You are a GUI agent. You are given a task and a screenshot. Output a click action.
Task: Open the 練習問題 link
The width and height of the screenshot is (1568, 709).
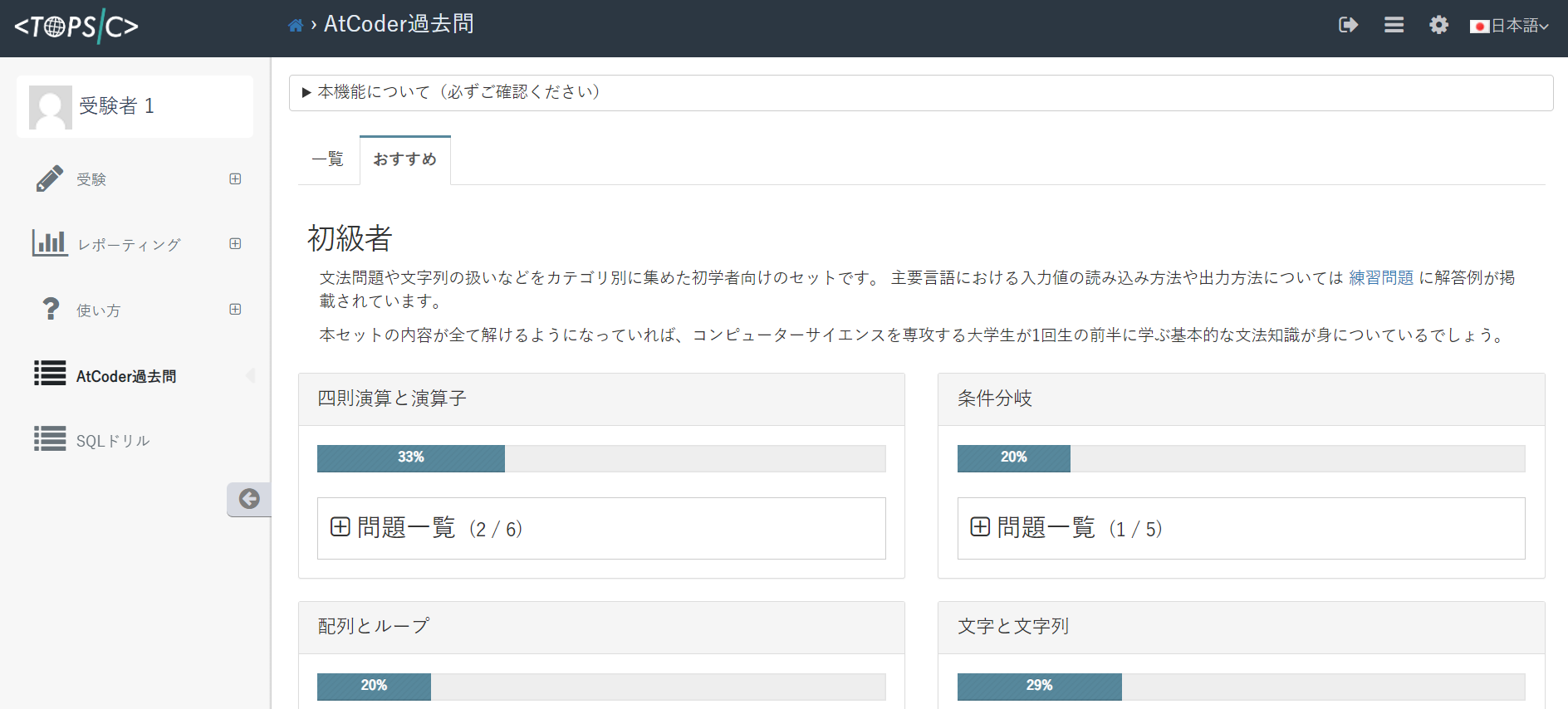click(1381, 277)
